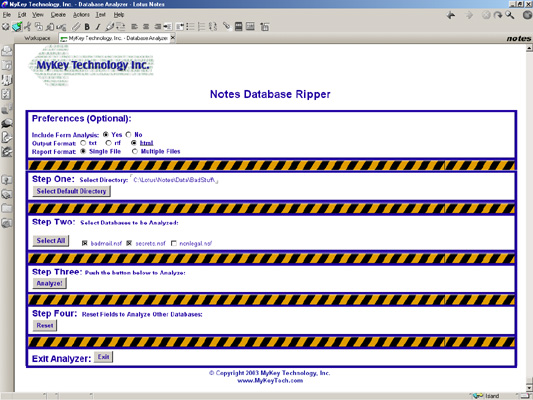Image resolution: width=533 pixels, height=400 pixels.
Task: Click Select Default Directory button
Action: (x=71, y=191)
